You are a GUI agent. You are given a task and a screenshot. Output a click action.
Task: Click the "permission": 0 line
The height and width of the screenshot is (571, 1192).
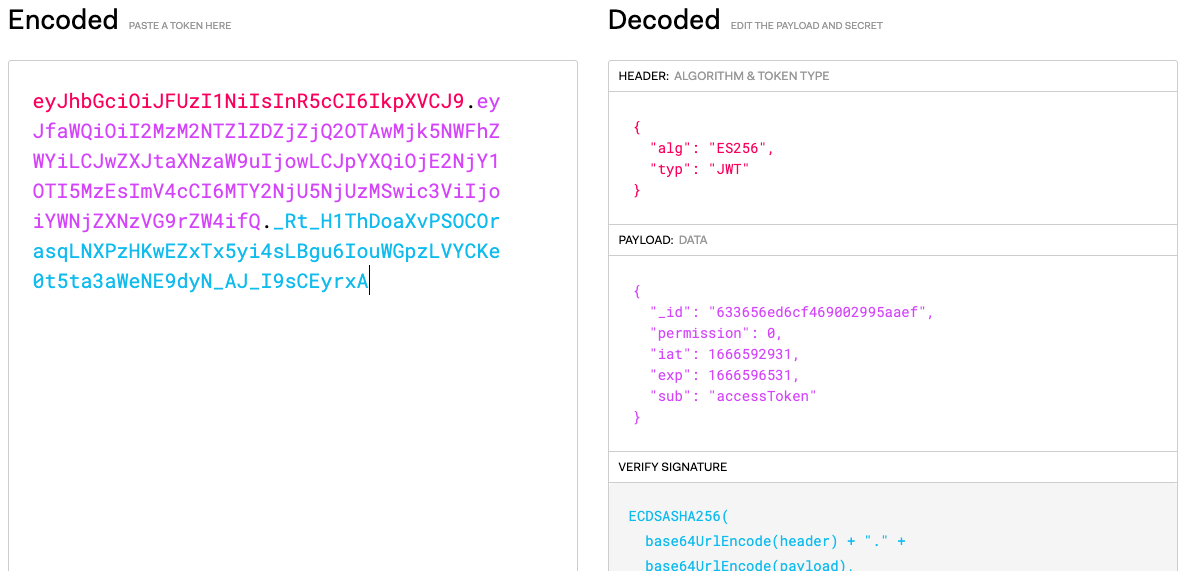pyautogui.click(x=716, y=333)
